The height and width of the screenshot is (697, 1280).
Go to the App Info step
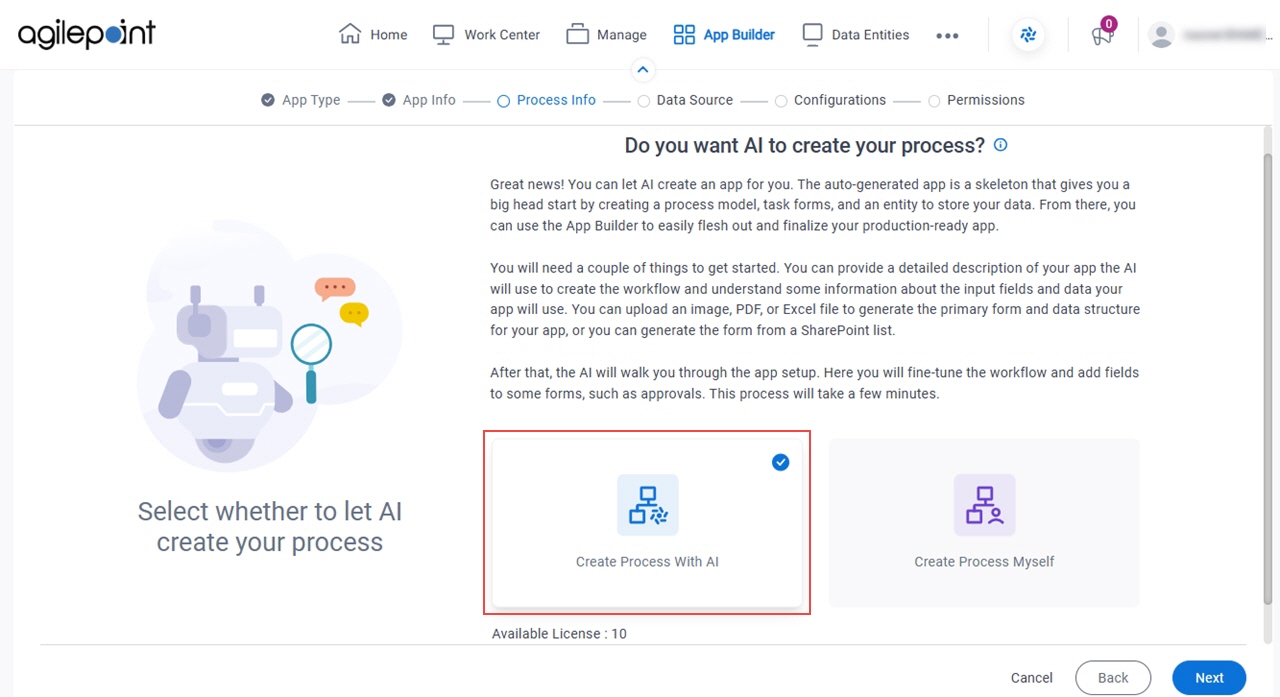429,100
